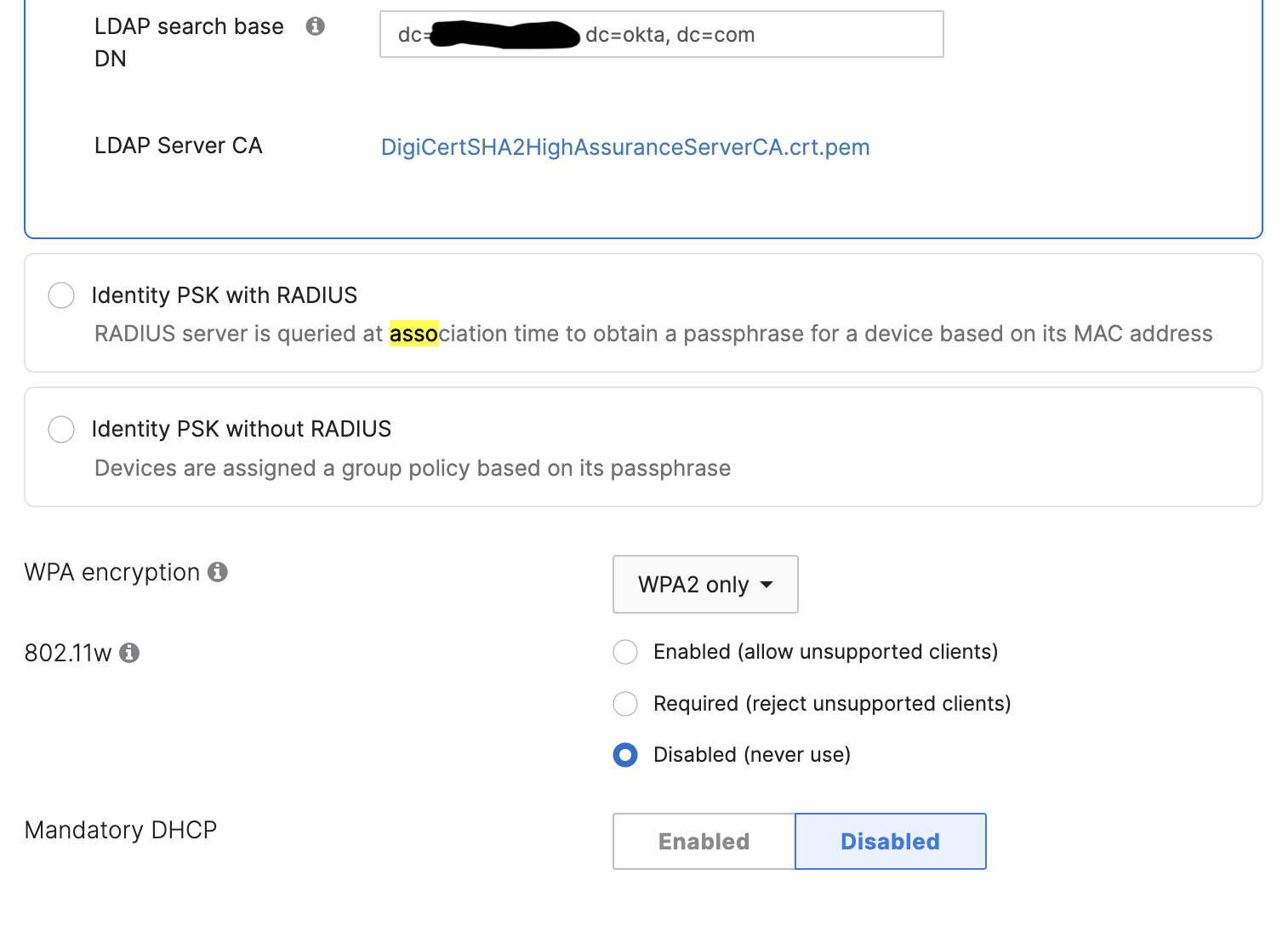1288x926 pixels.
Task: Open the WPA2 only encryption dropdown
Action: tap(704, 585)
